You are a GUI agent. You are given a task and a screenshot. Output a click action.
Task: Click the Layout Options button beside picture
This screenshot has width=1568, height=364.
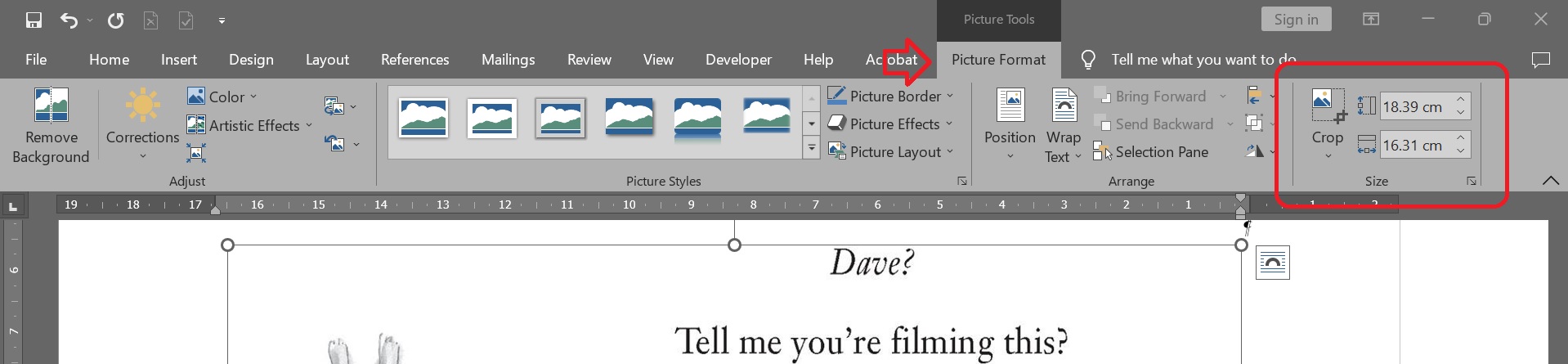[x=1273, y=263]
